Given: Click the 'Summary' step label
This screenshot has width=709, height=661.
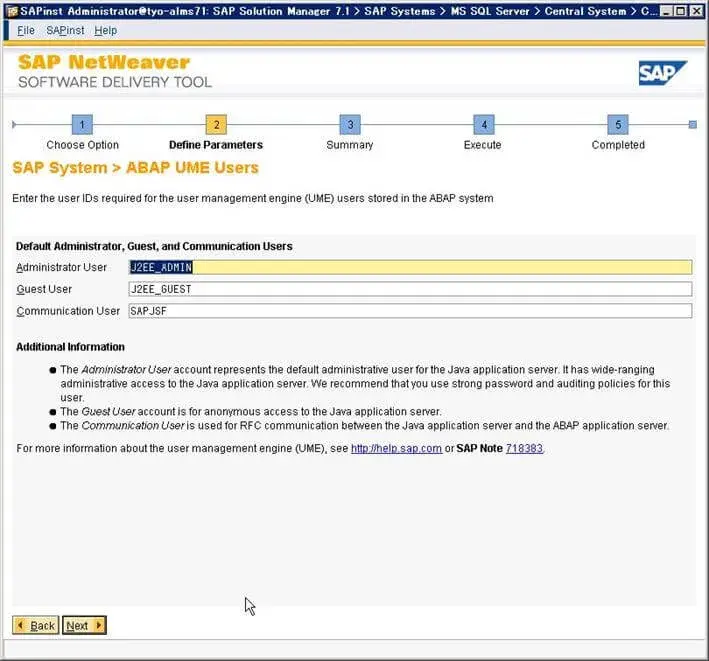Looking at the screenshot, I should pos(350,145).
